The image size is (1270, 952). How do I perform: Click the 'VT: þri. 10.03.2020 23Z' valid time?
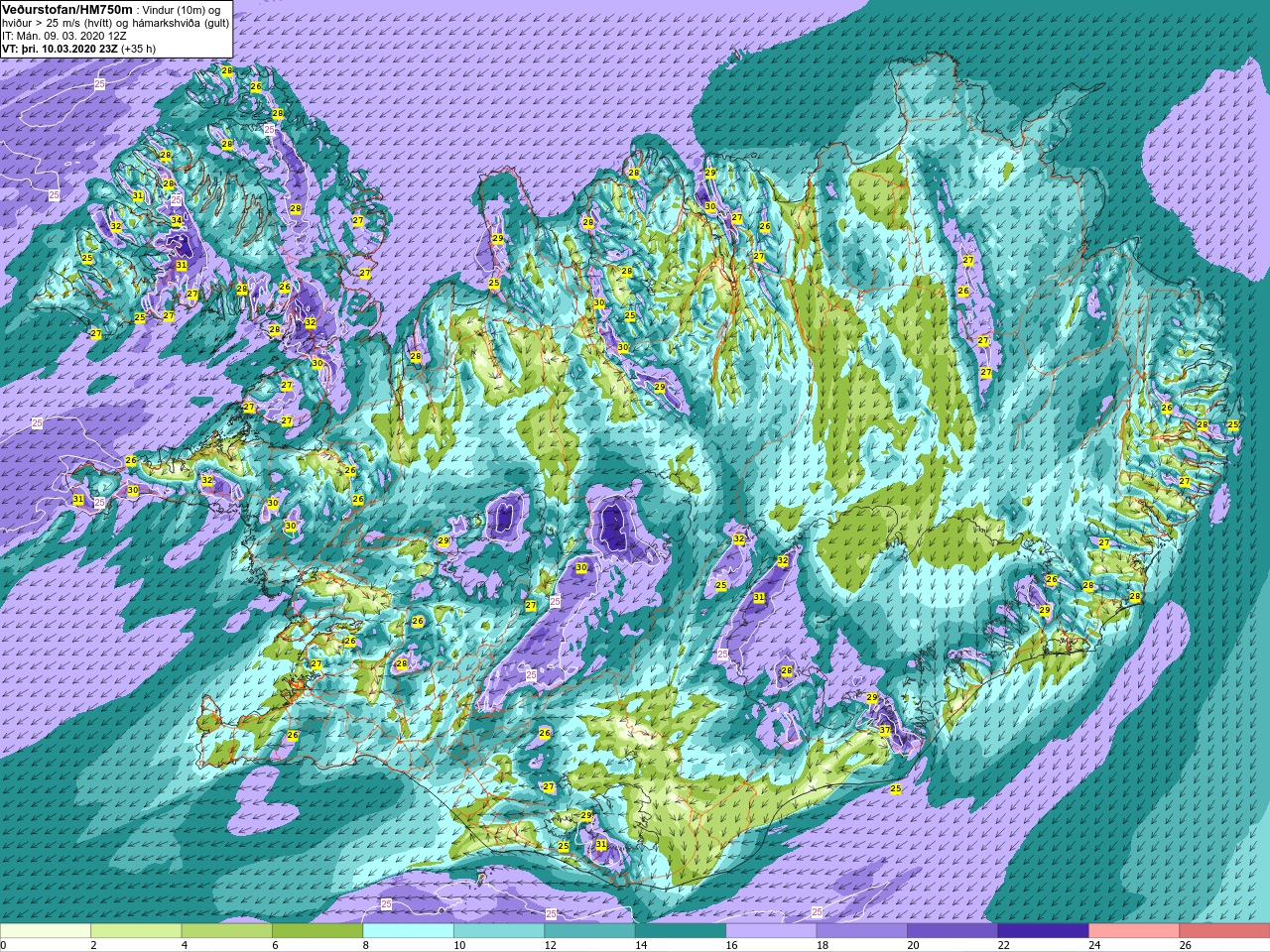click(60, 48)
